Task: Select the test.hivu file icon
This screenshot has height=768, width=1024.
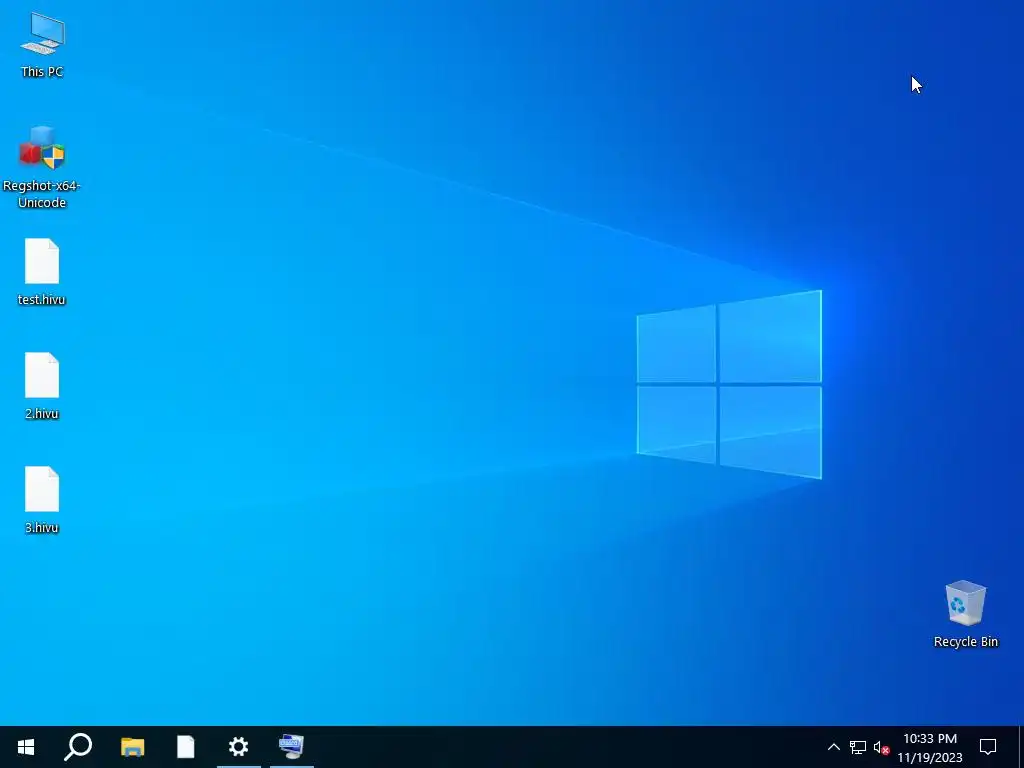Action: point(42,261)
